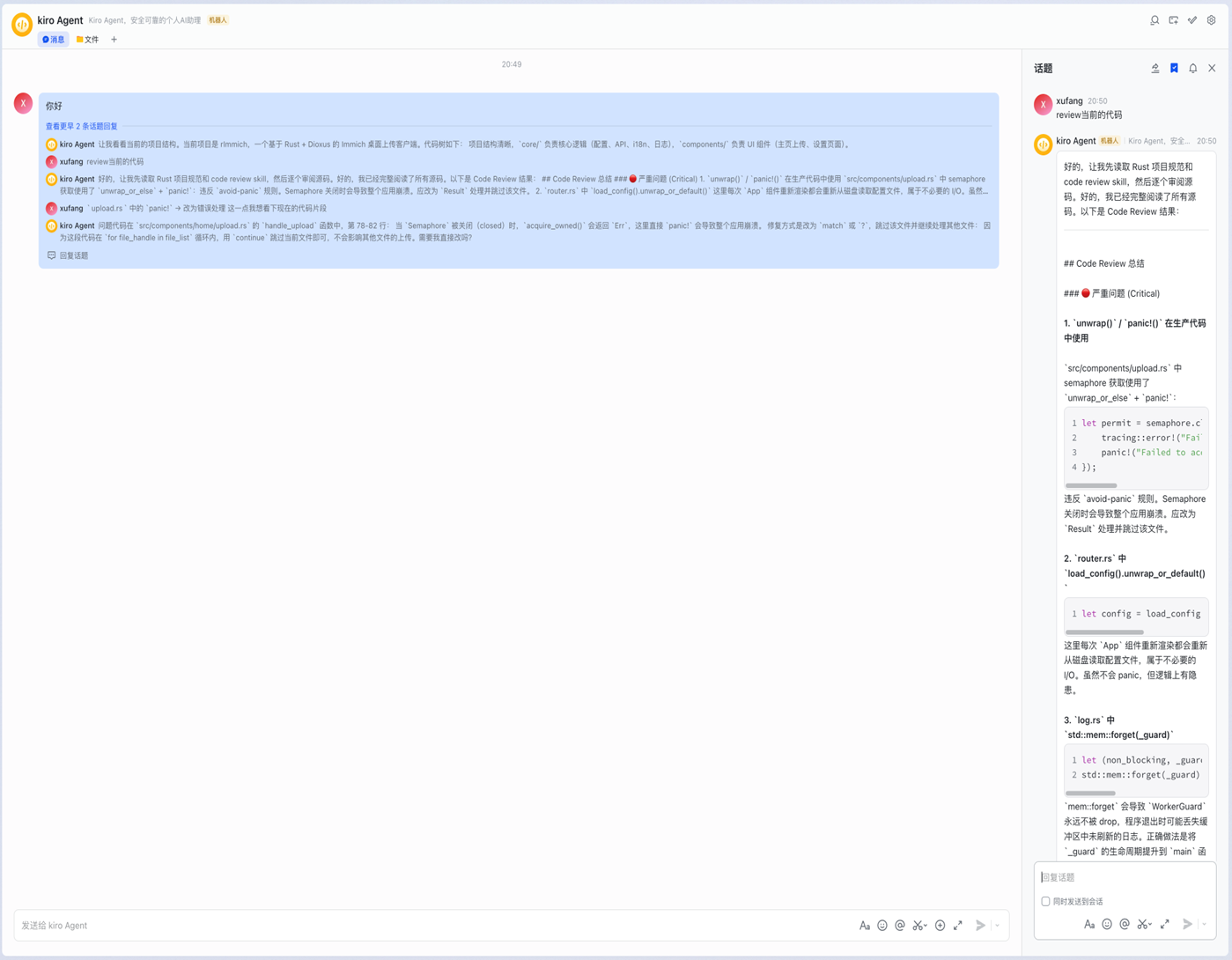Screen dimensions: 1232x960
Task: Enable 同时发送到会话 checkbox
Action: pyautogui.click(x=1046, y=902)
